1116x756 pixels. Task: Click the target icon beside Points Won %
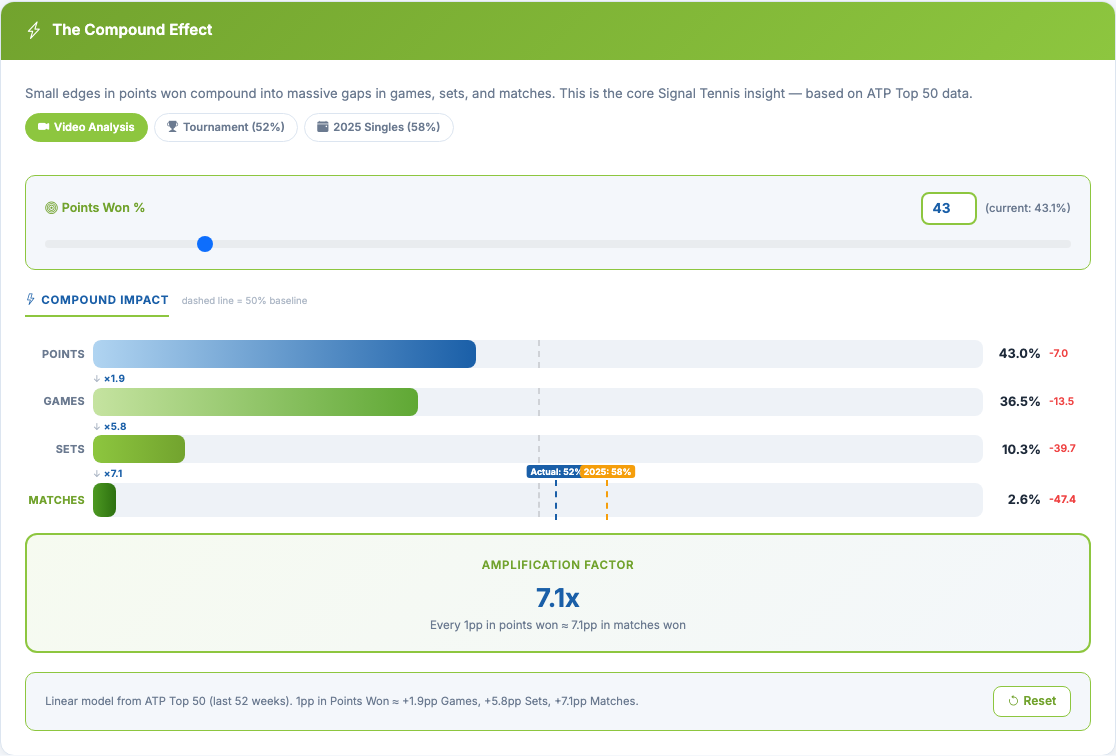[52, 208]
